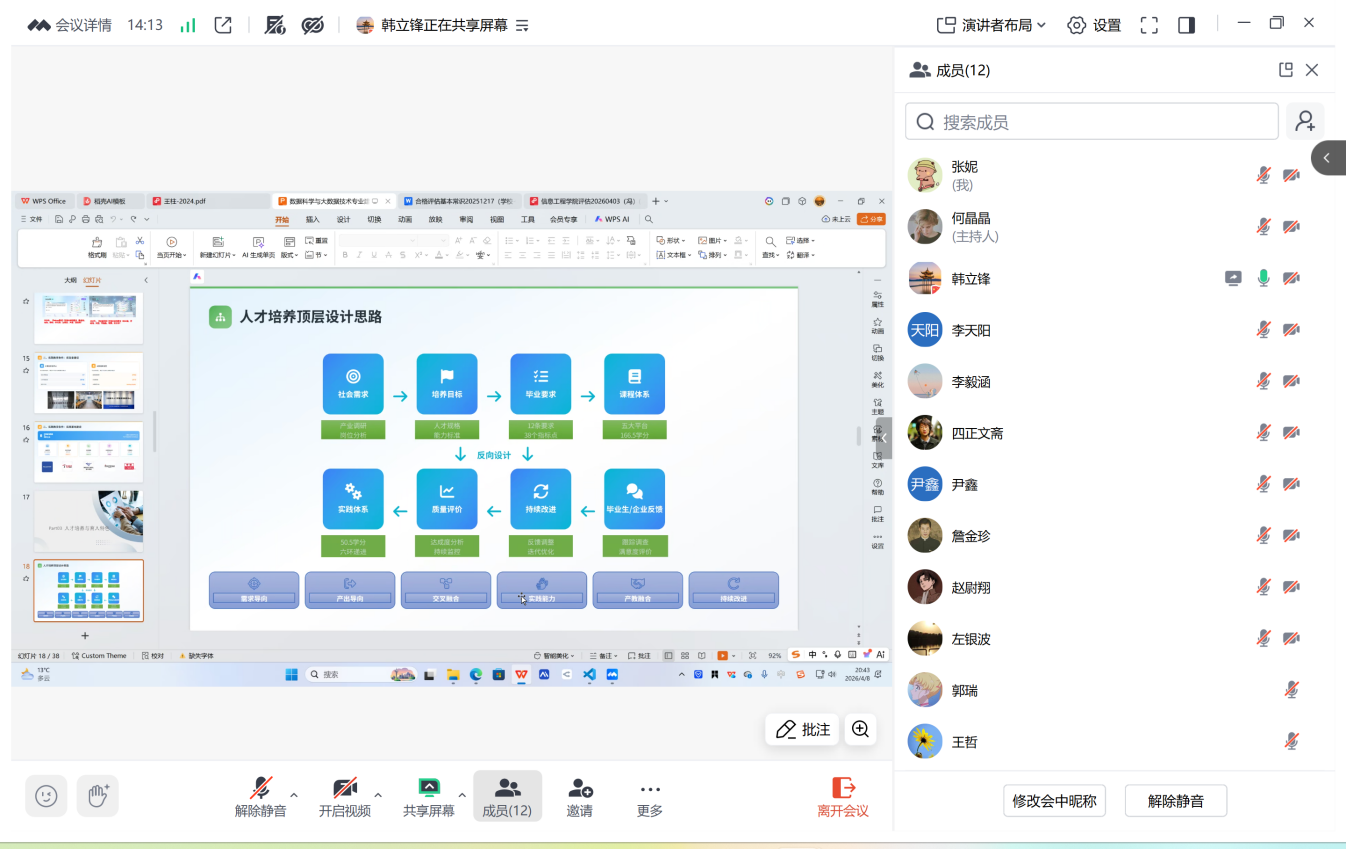Click the raise hand icon
Screen dimensions: 1346x849
(97, 796)
